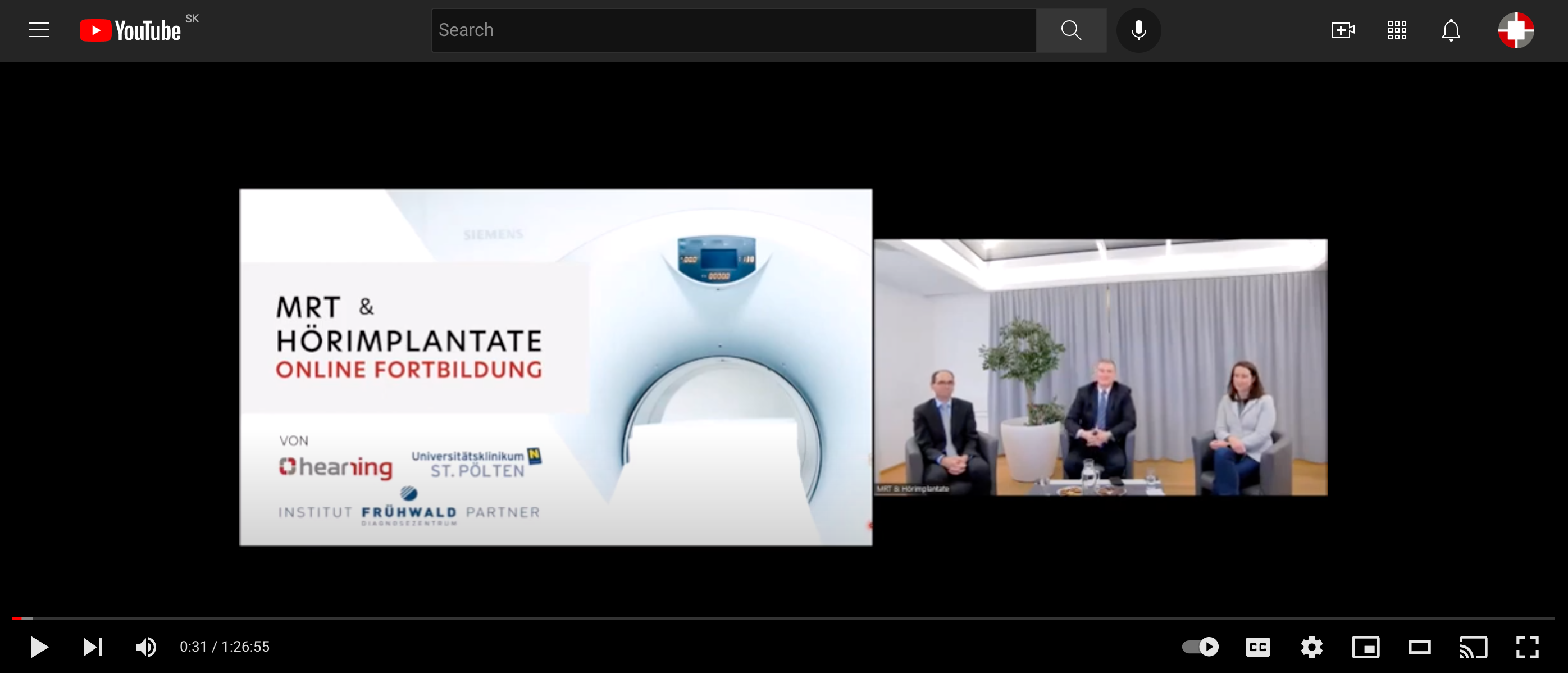Image resolution: width=1568 pixels, height=673 pixels.
Task: Enable miniplayer mode
Action: 1365,647
